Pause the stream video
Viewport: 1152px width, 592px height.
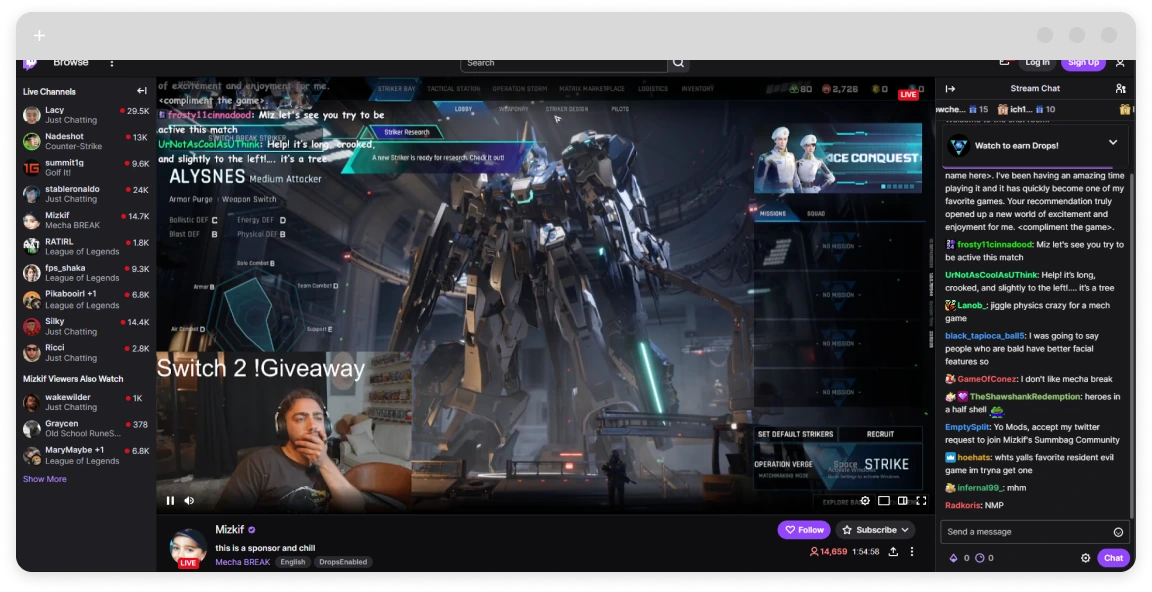[170, 501]
